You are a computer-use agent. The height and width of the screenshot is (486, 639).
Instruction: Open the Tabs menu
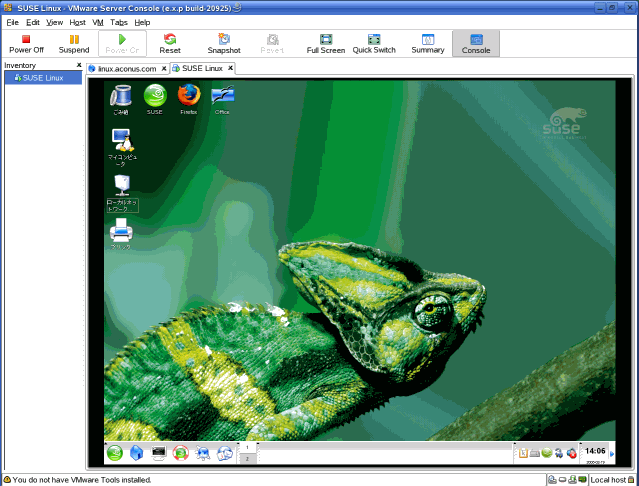(x=119, y=21)
